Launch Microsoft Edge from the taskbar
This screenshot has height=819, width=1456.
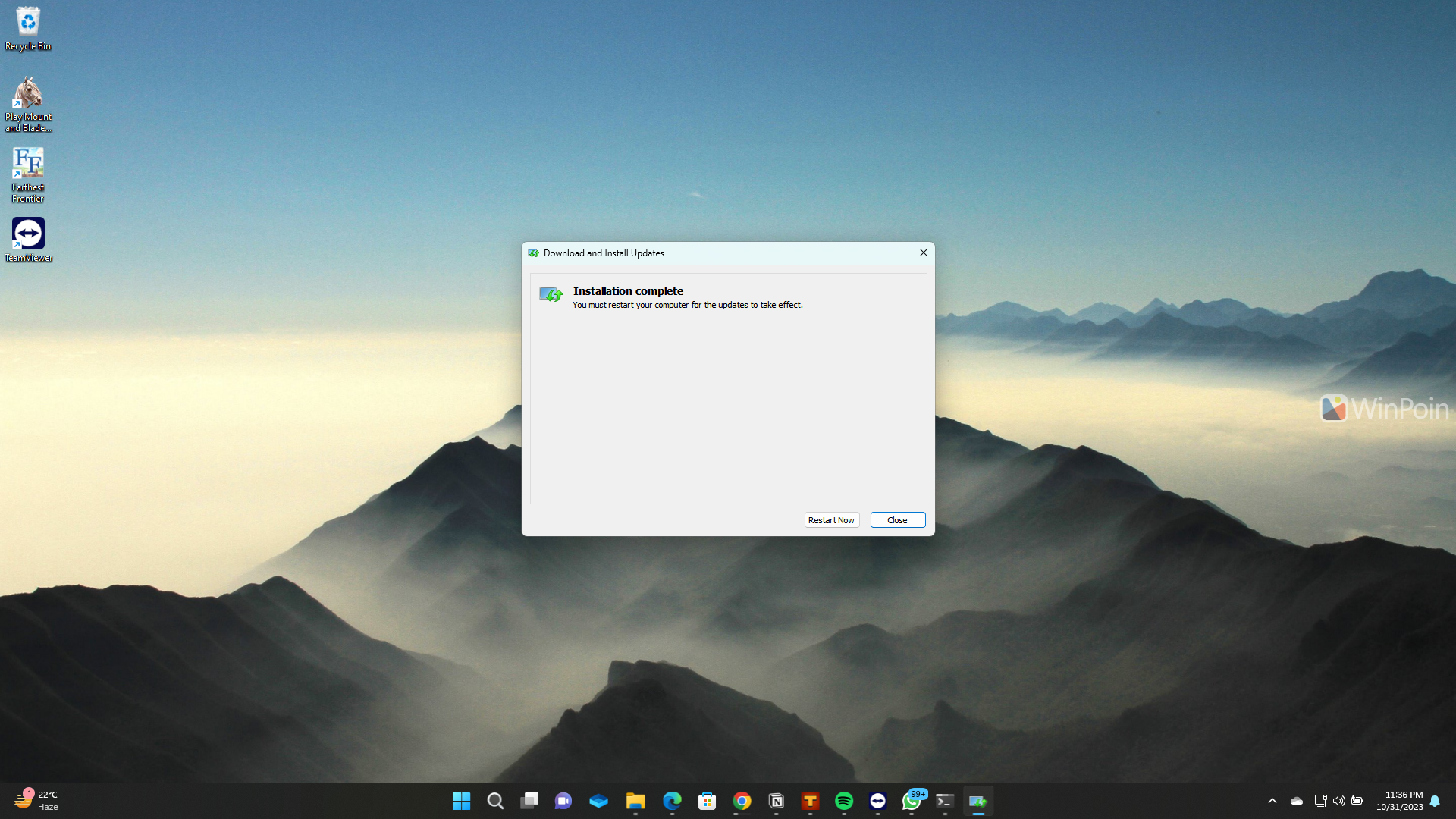click(672, 801)
